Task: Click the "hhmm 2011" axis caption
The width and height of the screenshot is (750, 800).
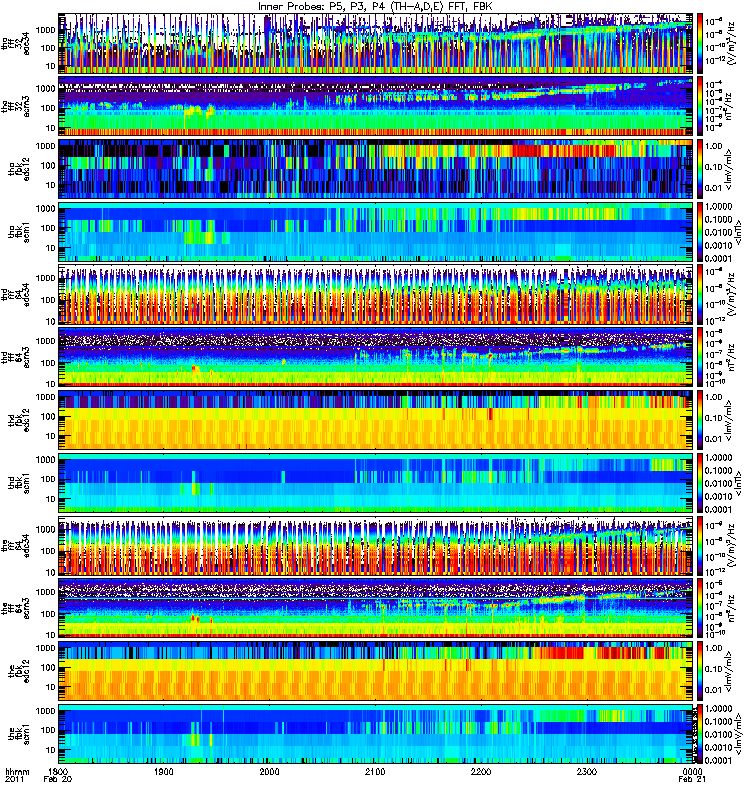Action: click(17, 776)
